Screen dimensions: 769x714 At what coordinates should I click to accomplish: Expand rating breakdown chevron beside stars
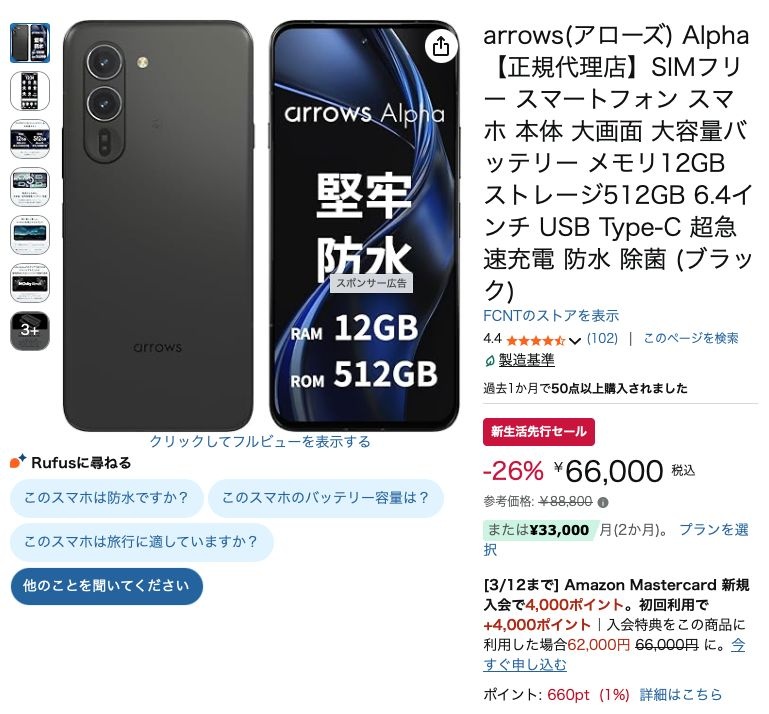pyautogui.click(x=575, y=340)
